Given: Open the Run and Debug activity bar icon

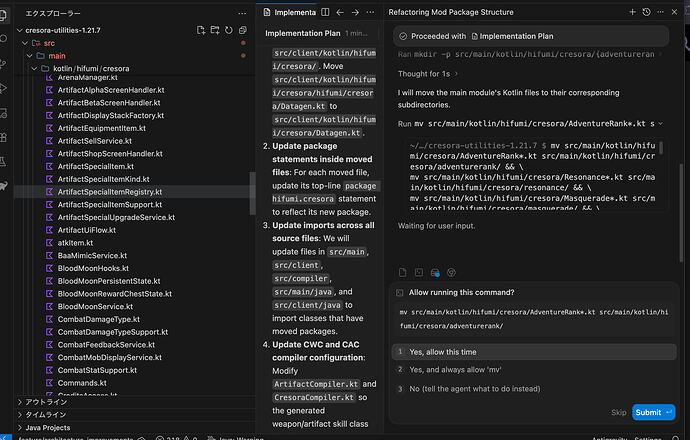Looking at the screenshot, I should 3,88.
